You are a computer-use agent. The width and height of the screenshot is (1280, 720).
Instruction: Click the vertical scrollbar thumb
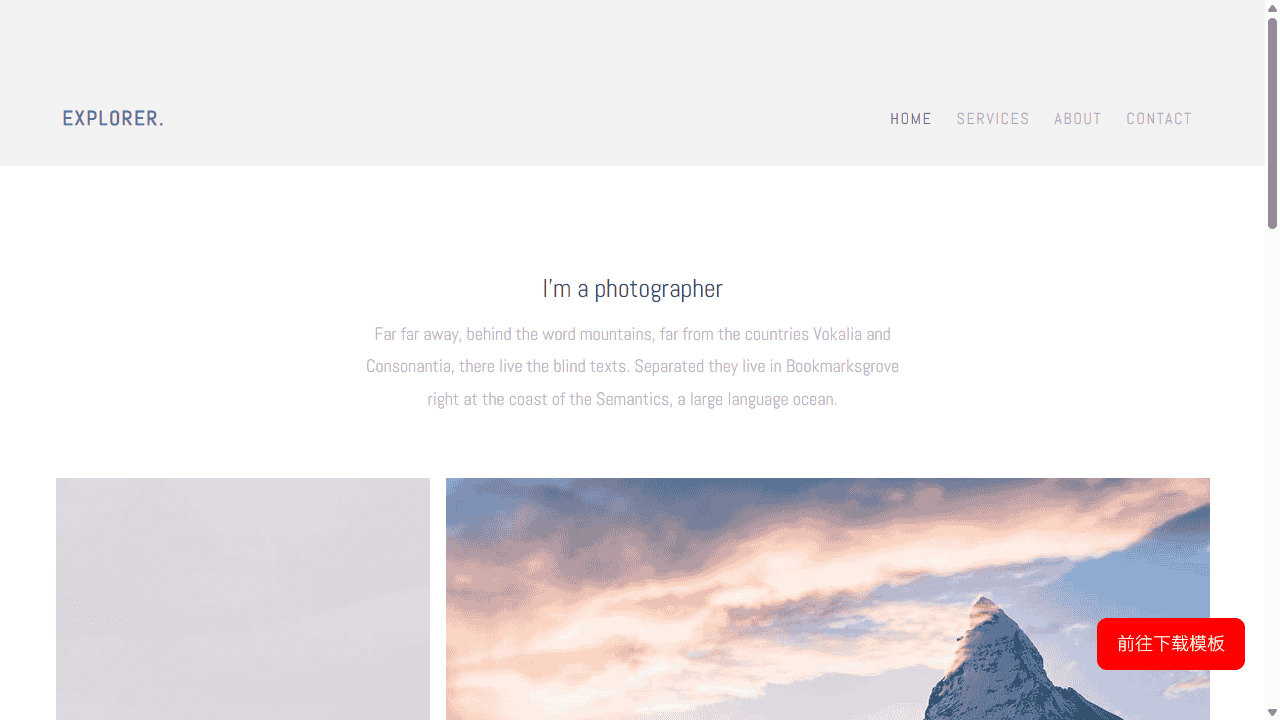[1273, 122]
